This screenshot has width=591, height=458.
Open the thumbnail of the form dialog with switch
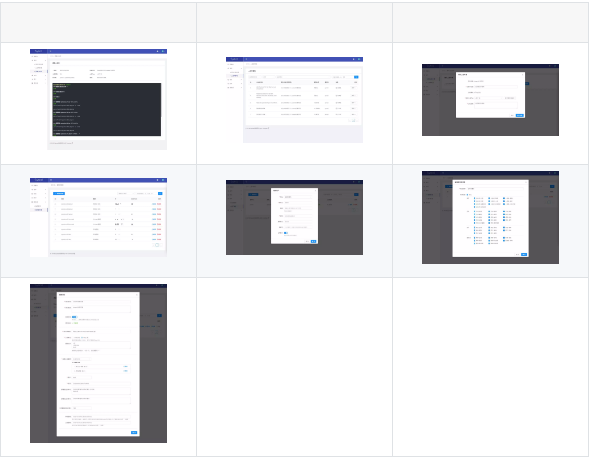pos(294,218)
